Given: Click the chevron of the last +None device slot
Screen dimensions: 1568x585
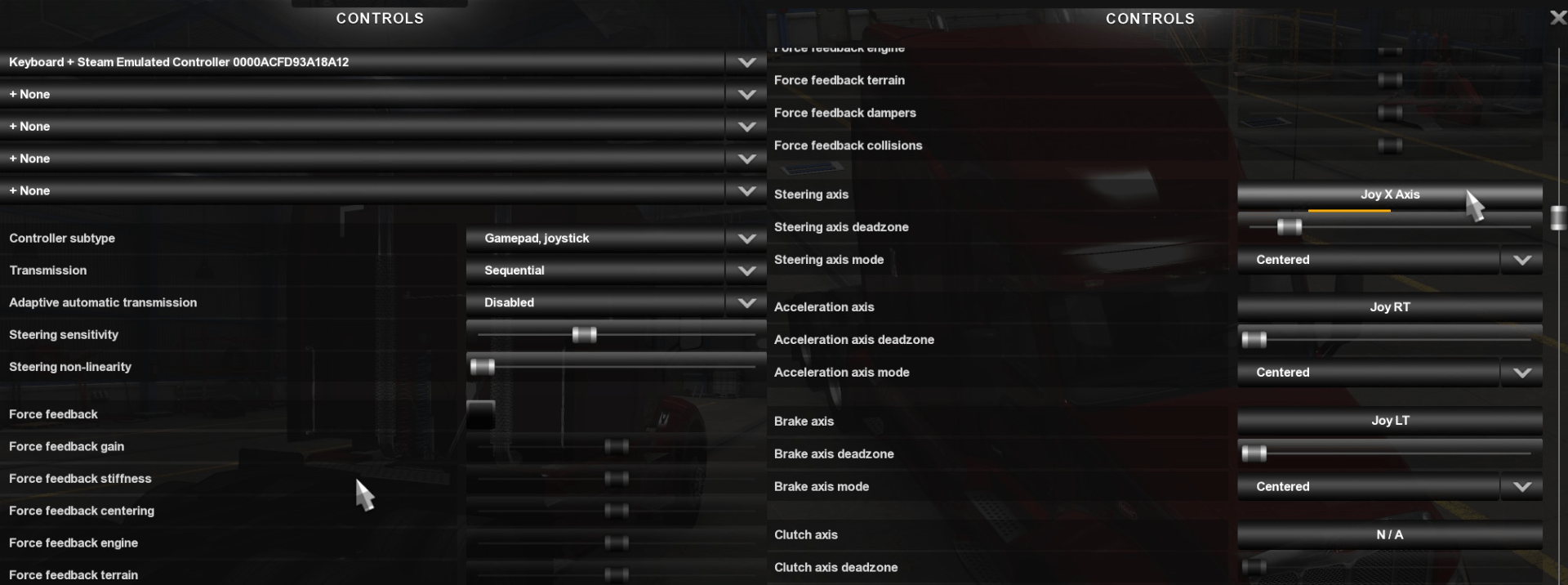Looking at the screenshot, I should (x=746, y=191).
